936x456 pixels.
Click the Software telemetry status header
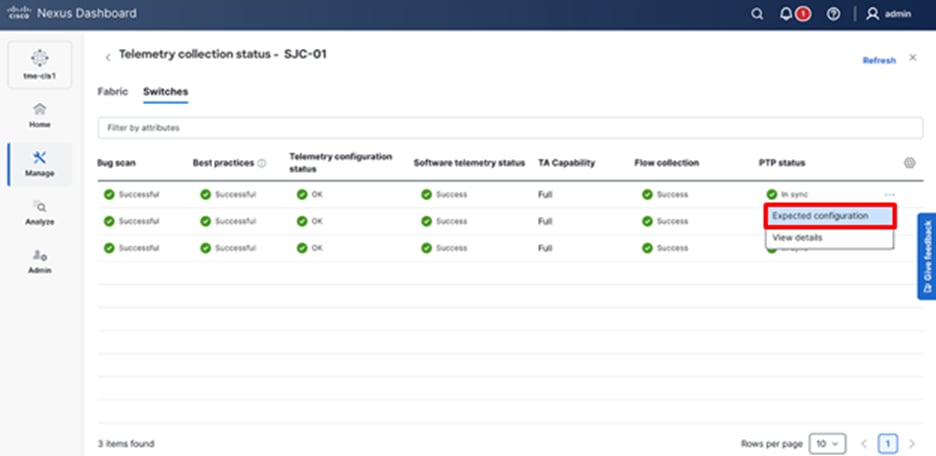(469, 163)
